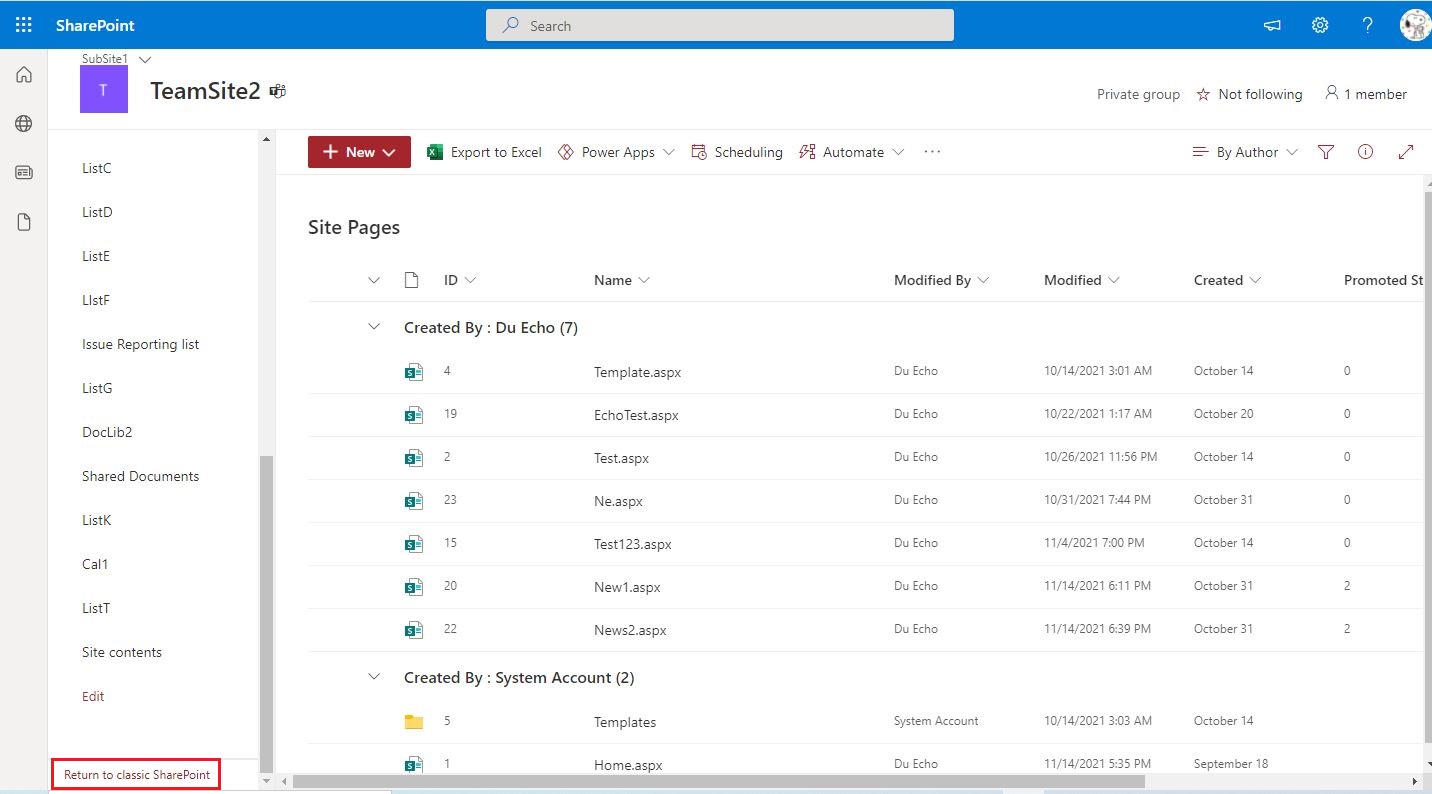Collapse the Created By System Account group

(374, 677)
